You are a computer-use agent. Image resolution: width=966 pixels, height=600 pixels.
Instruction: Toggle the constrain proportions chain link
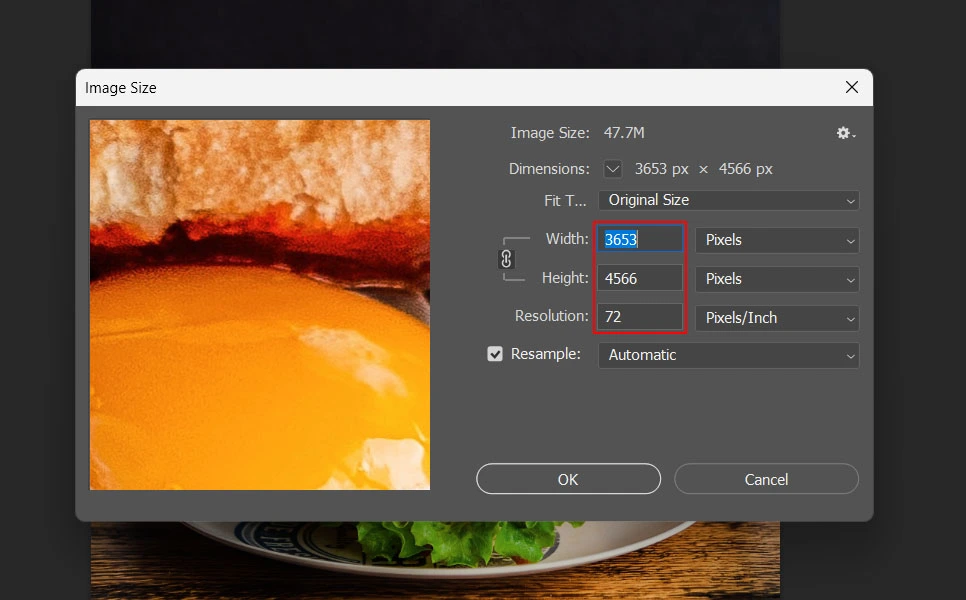506,259
